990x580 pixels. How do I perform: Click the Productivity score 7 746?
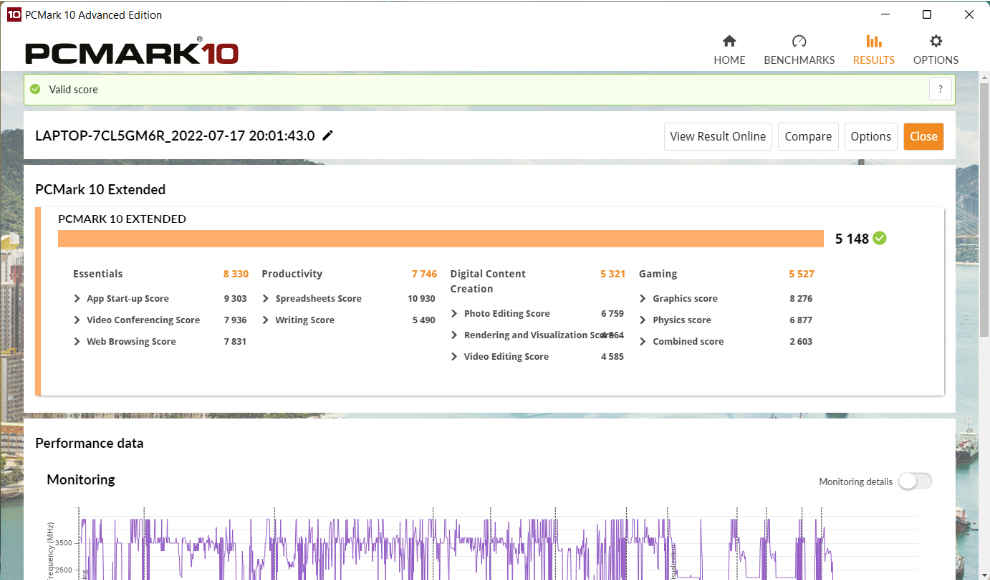424,274
